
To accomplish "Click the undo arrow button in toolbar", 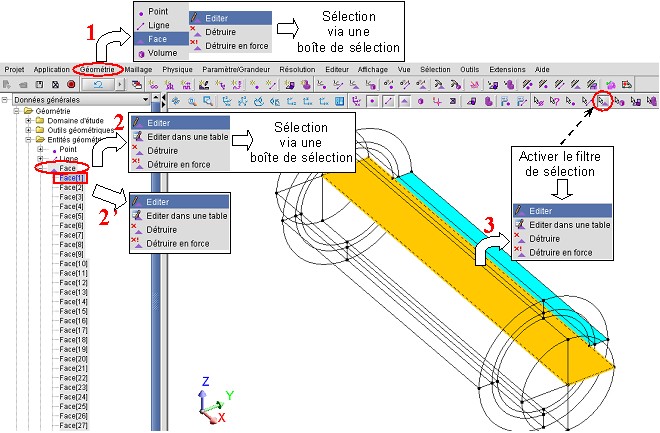I will [97, 85].
